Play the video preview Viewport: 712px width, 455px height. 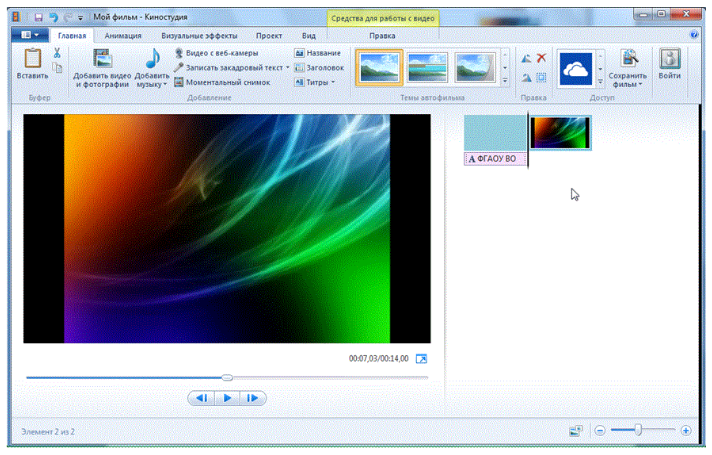coord(227,398)
